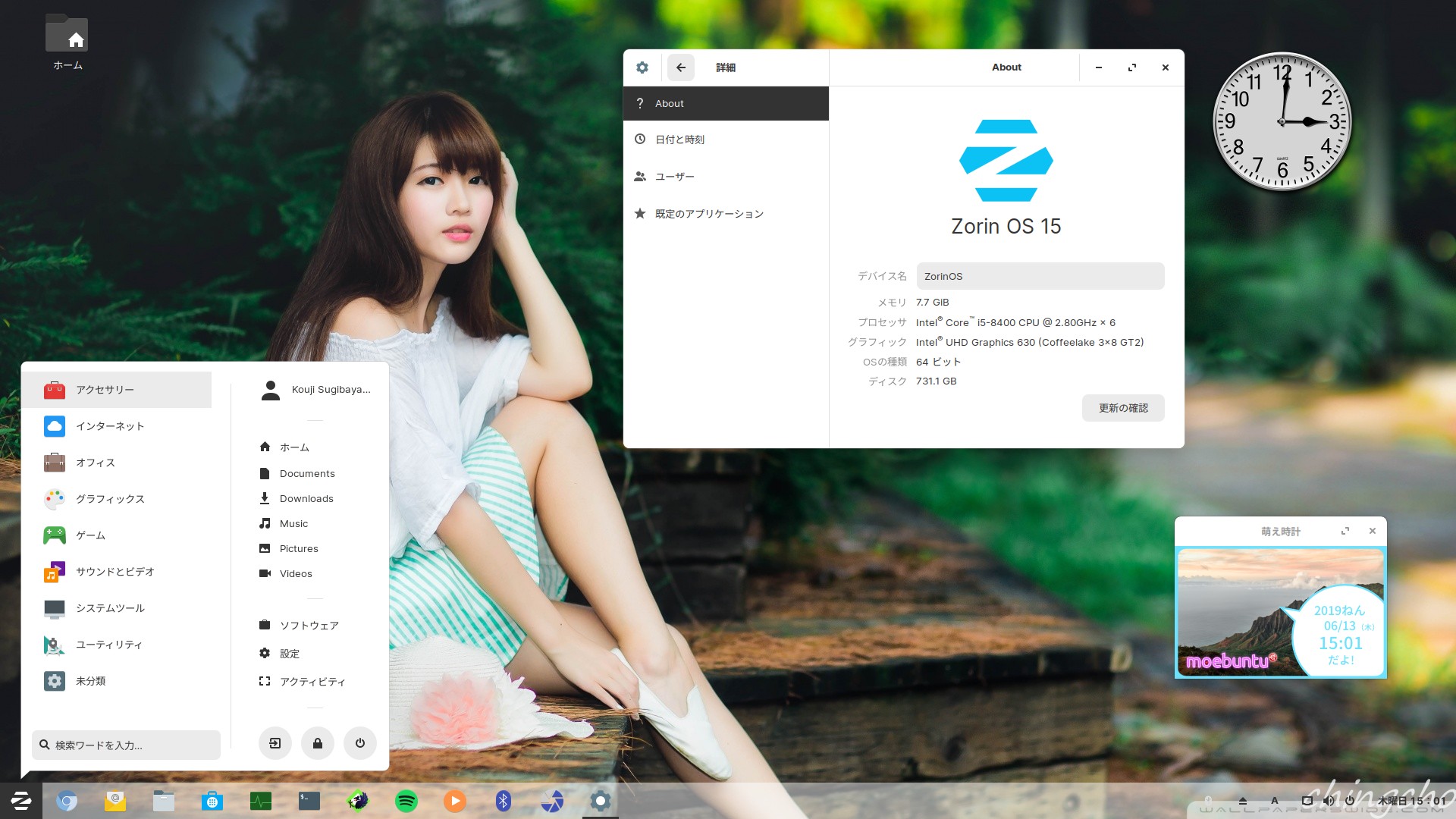Click the Kouji Sugibaya user account entry
Screen dimensions: 1456x819
[315, 390]
